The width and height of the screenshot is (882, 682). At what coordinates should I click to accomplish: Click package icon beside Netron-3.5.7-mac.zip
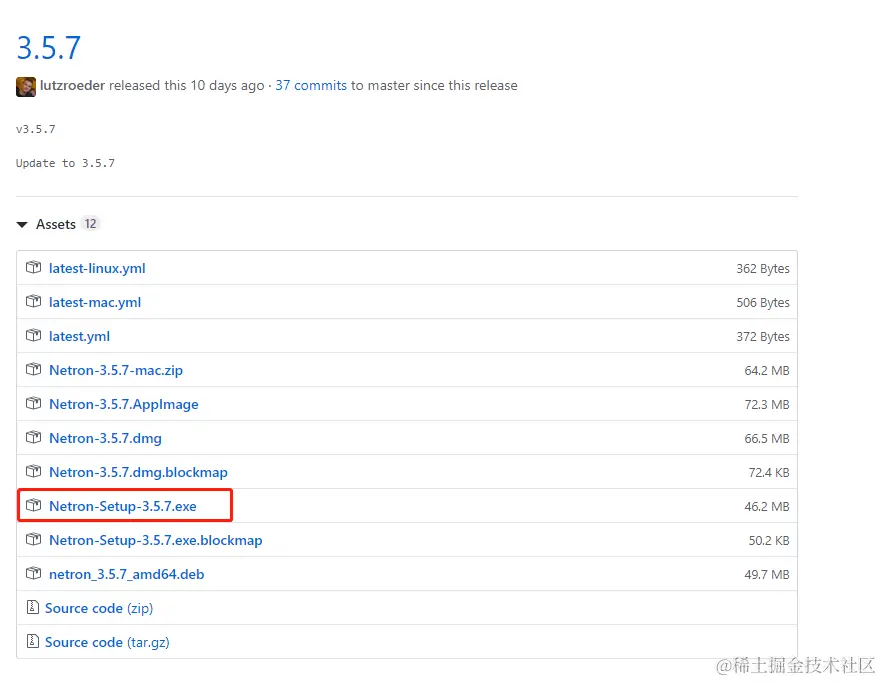point(33,370)
